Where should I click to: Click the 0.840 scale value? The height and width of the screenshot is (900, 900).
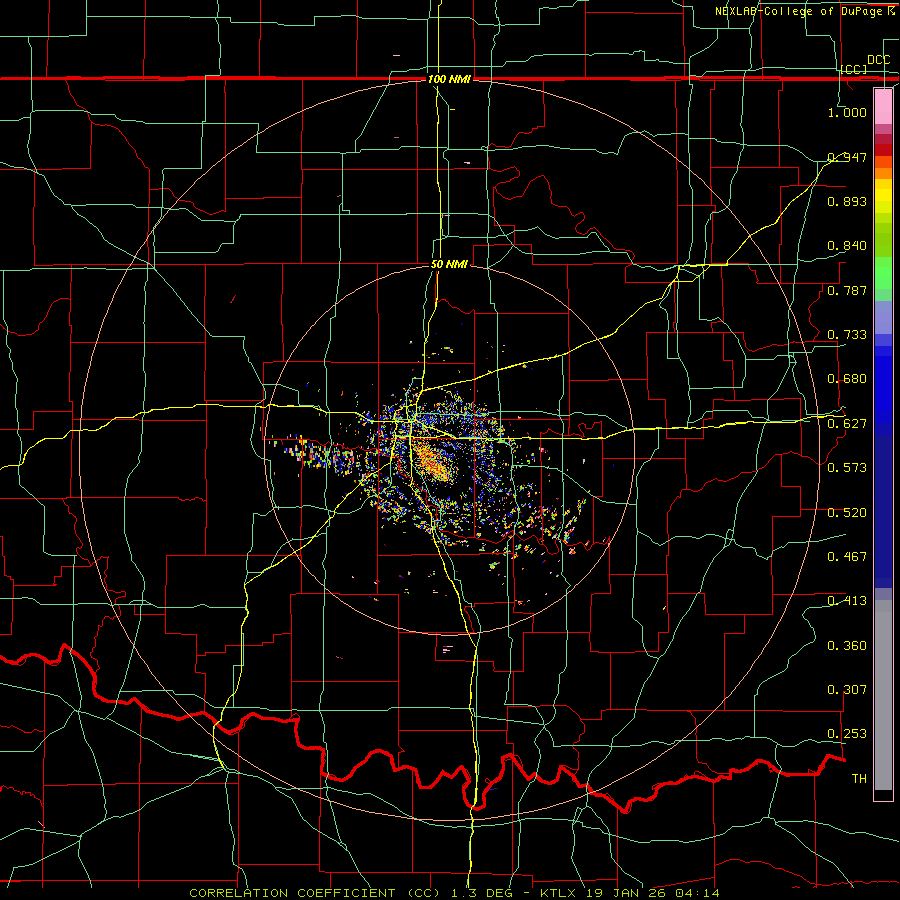point(847,246)
